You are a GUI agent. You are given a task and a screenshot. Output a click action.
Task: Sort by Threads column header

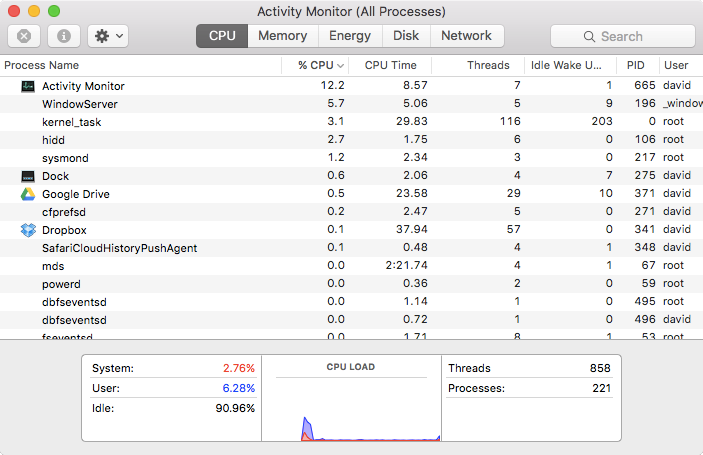[x=478, y=65]
